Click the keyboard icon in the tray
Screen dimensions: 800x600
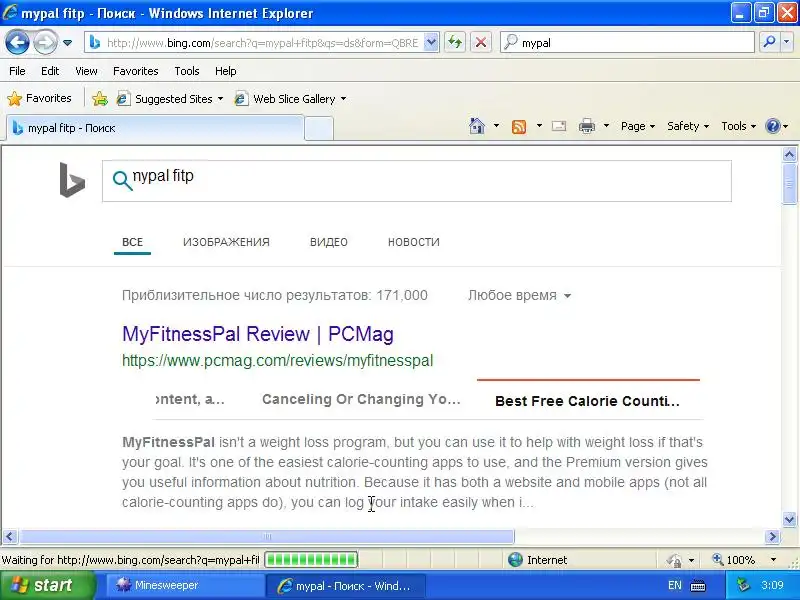tap(697, 586)
